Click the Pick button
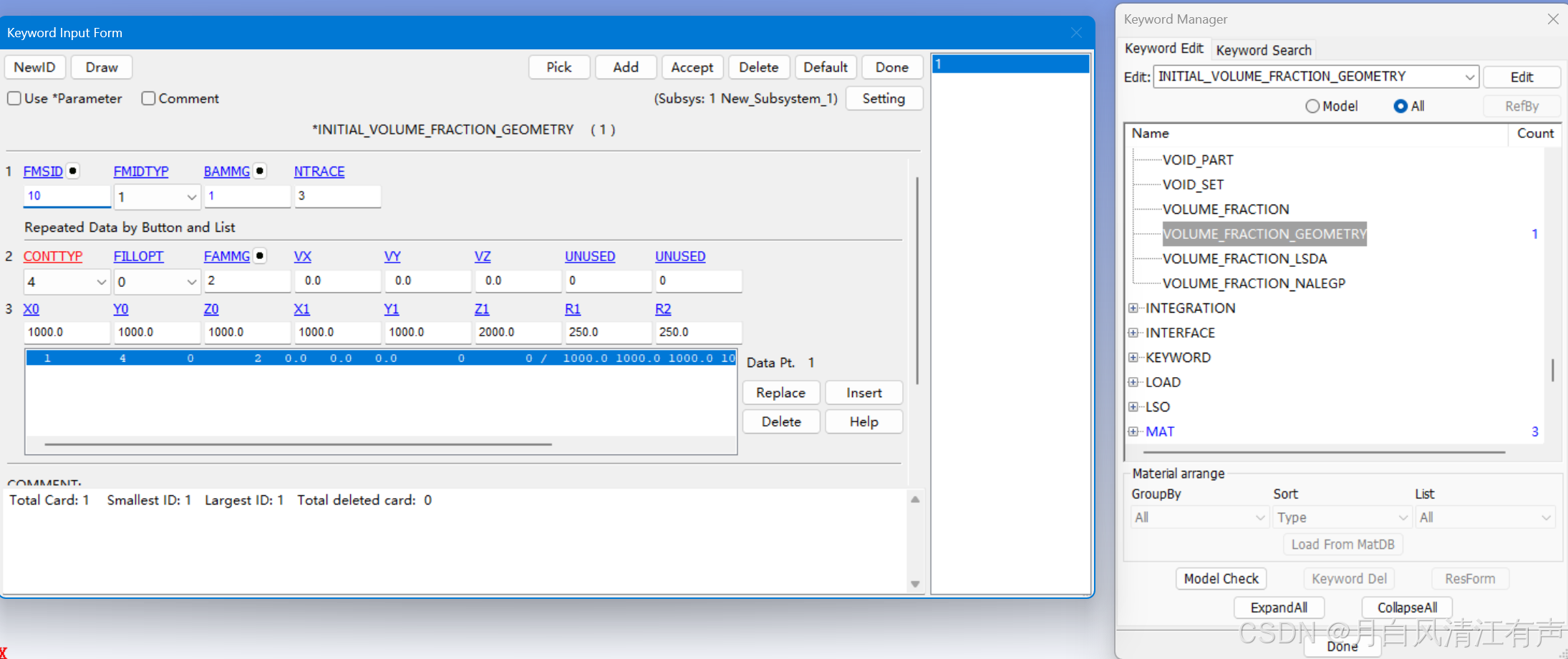1568x659 pixels. 559,67
